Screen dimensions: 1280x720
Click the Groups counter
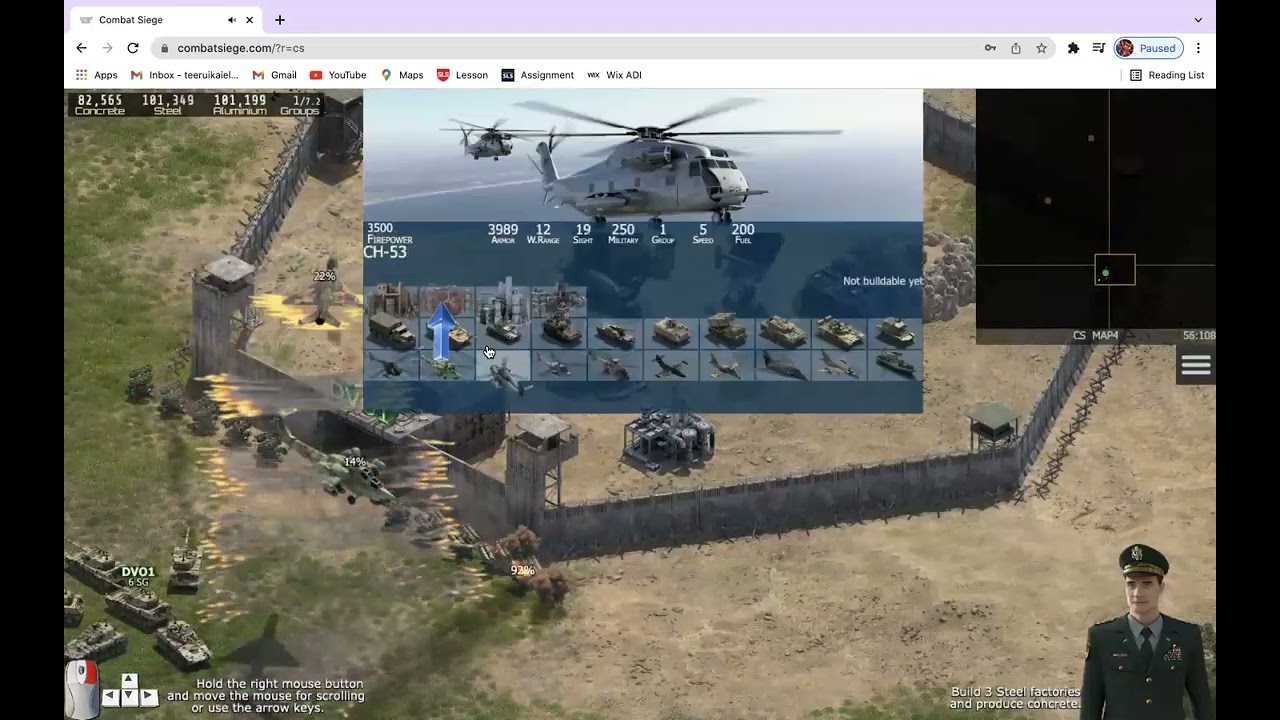[301, 105]
